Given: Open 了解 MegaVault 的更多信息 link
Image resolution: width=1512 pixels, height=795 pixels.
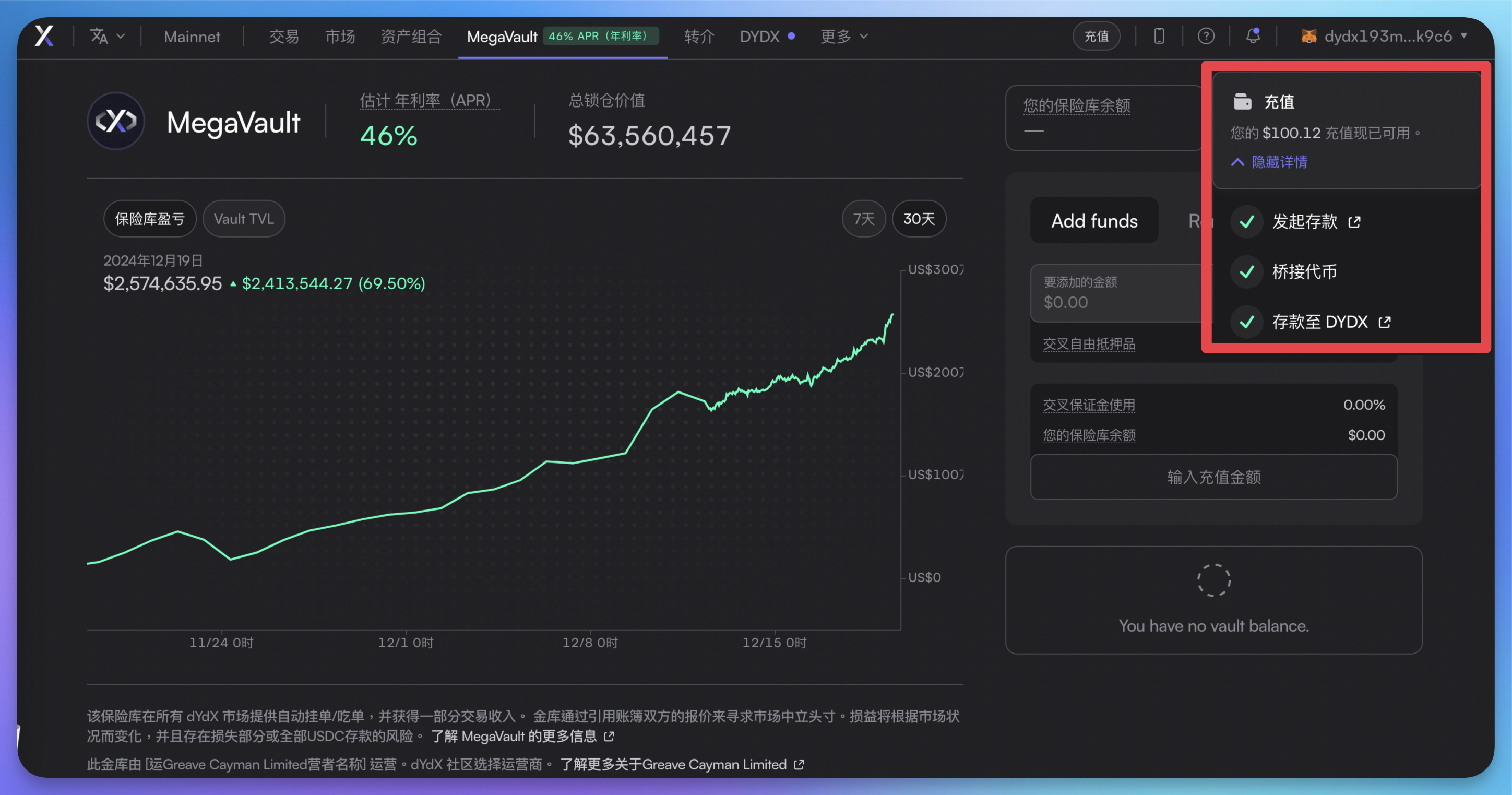Looking at the screenshot, I should (x=522, y=737).
